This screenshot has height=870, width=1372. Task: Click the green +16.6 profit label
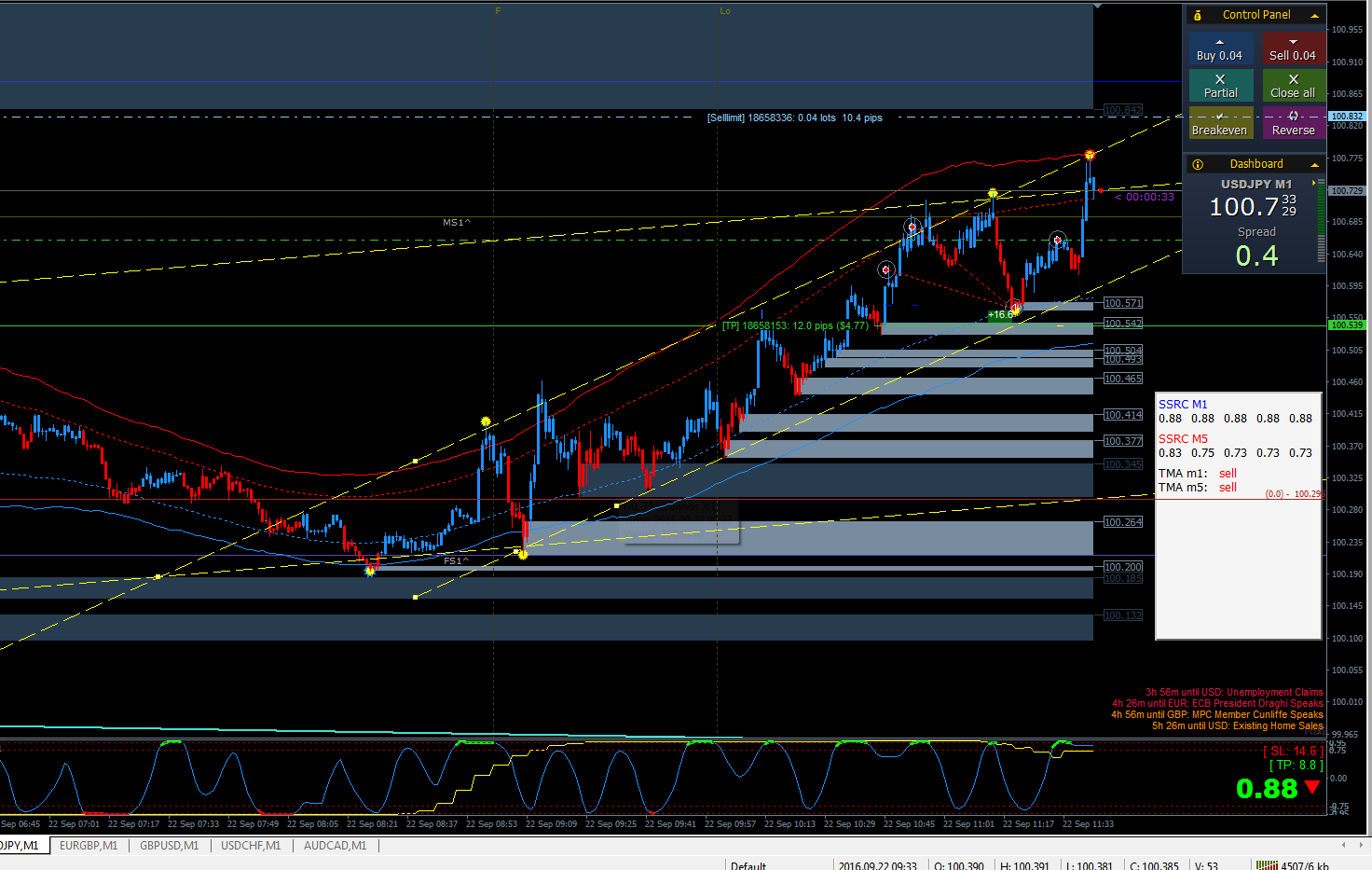1000,314
